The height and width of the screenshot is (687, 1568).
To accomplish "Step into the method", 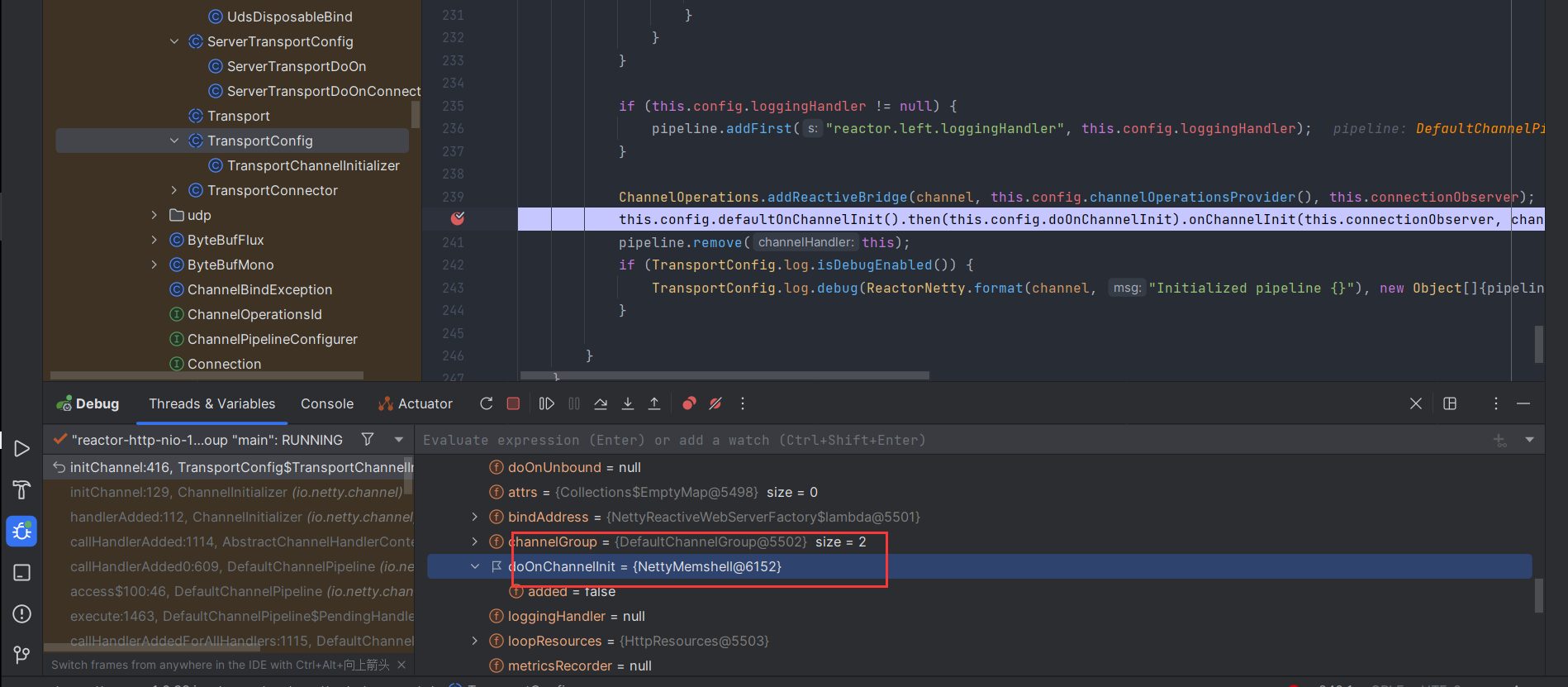I will click(x=628, y=403).
